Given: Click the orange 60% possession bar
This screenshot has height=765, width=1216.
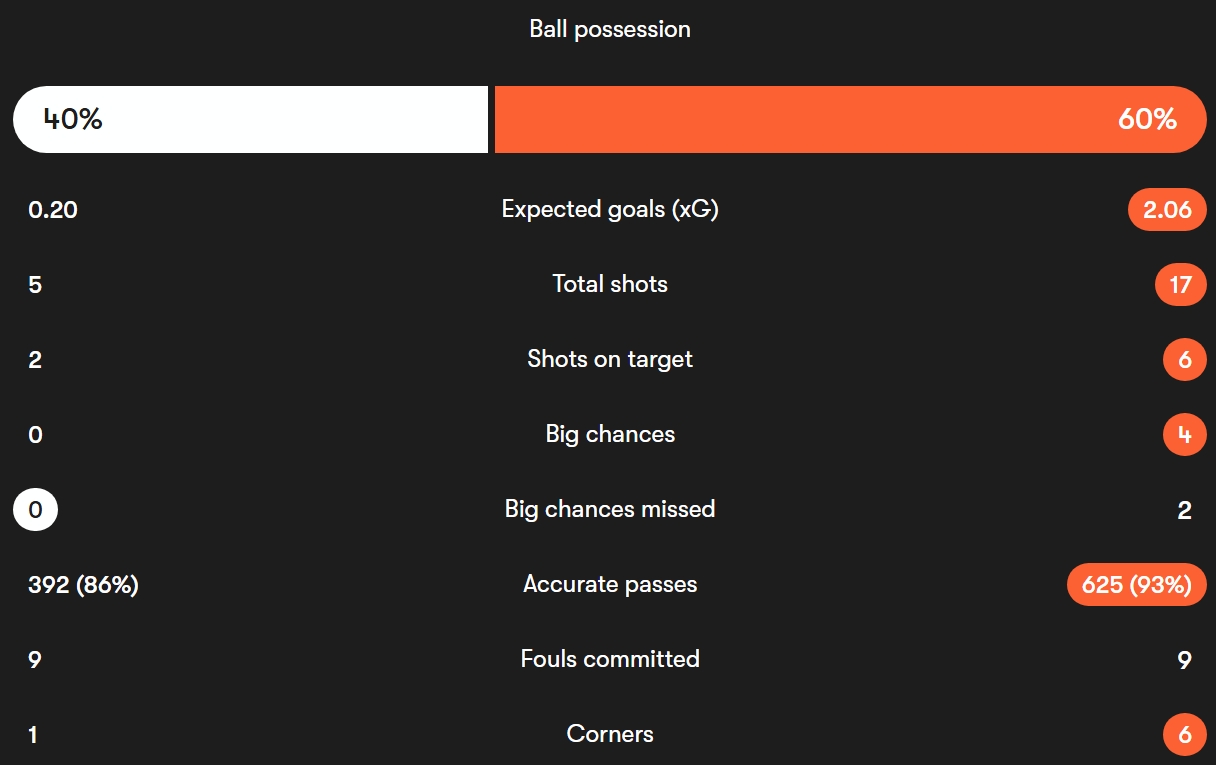Looking at the screenshot, I should pos(850,119).
